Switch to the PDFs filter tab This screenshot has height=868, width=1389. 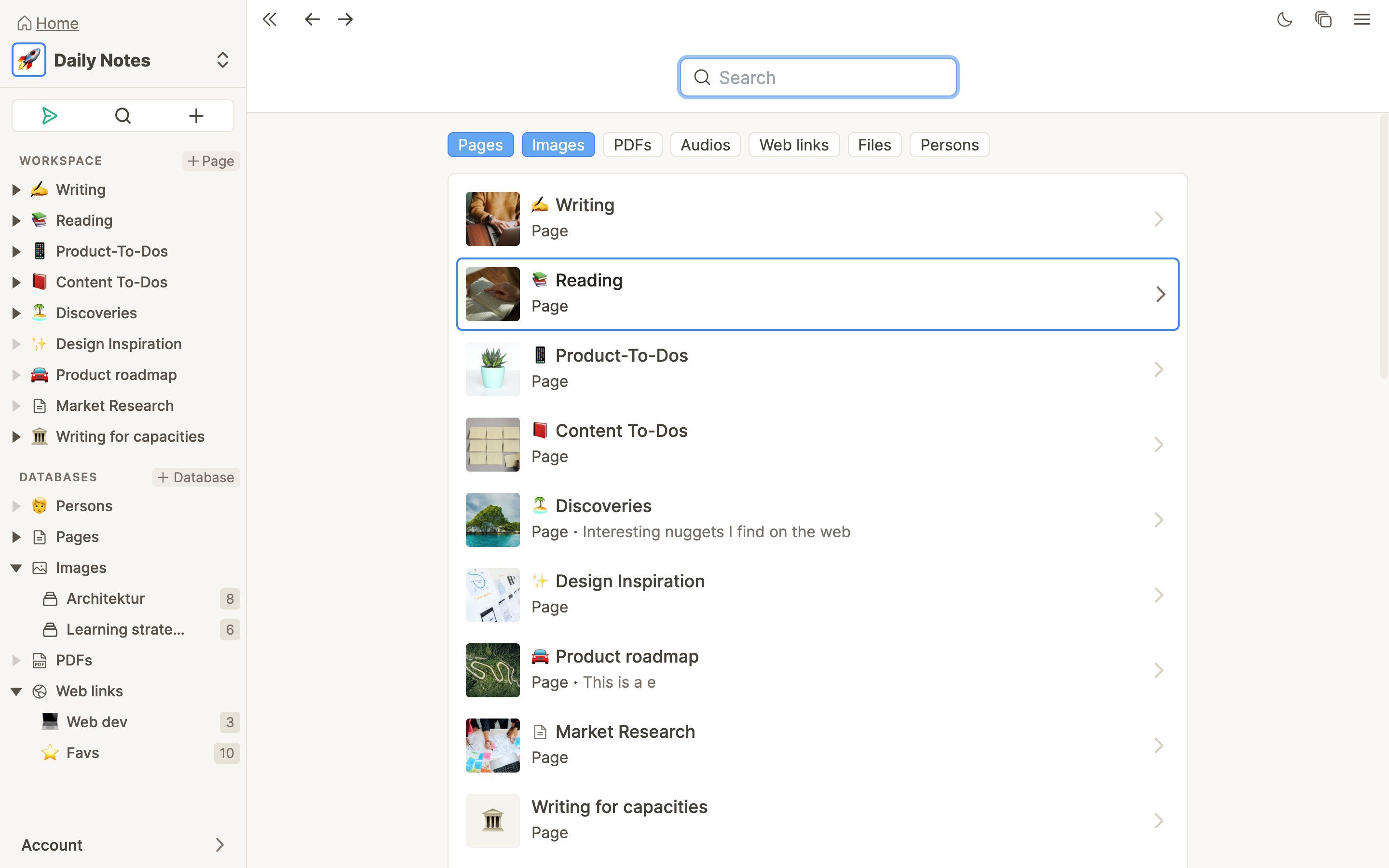632,145
